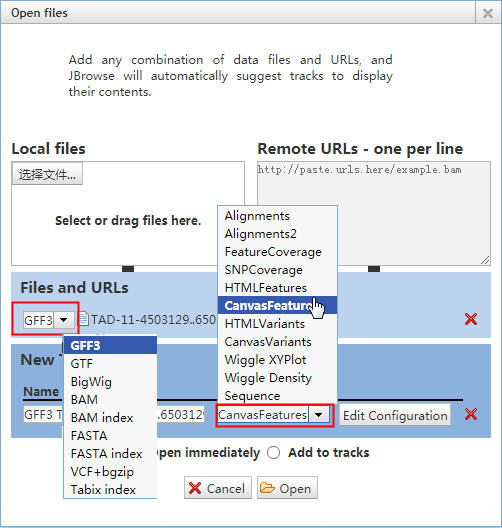This screenshot has width=502, height=528.
Task: Remove the TAD-11 file with the red X
Action: [x=471, y=319]
